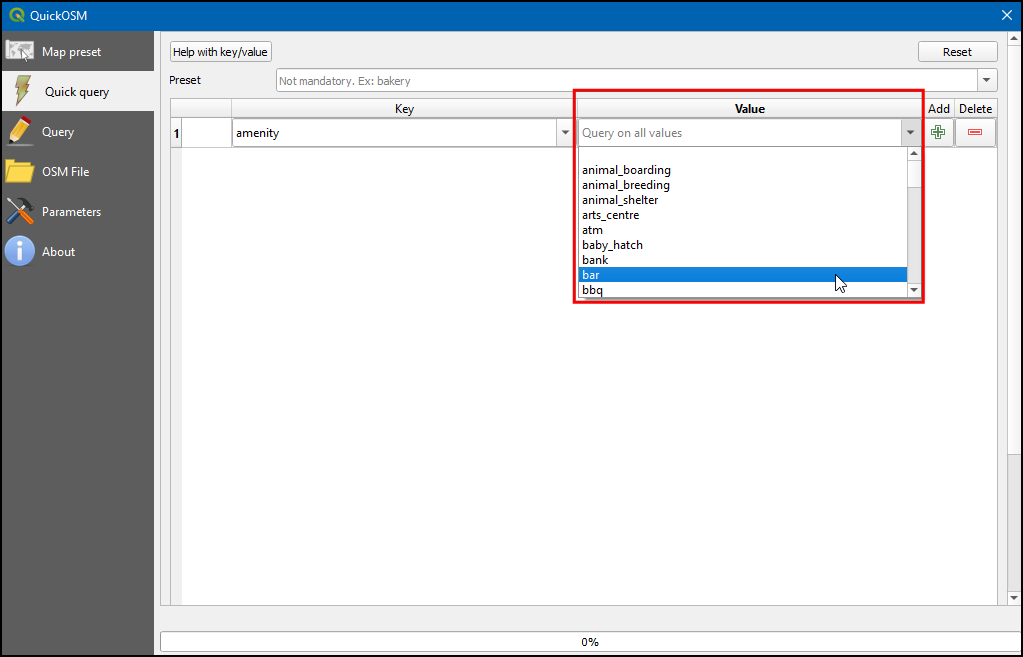Click the 0% progress bar
1023x657 pixels.
pos(589,642)
